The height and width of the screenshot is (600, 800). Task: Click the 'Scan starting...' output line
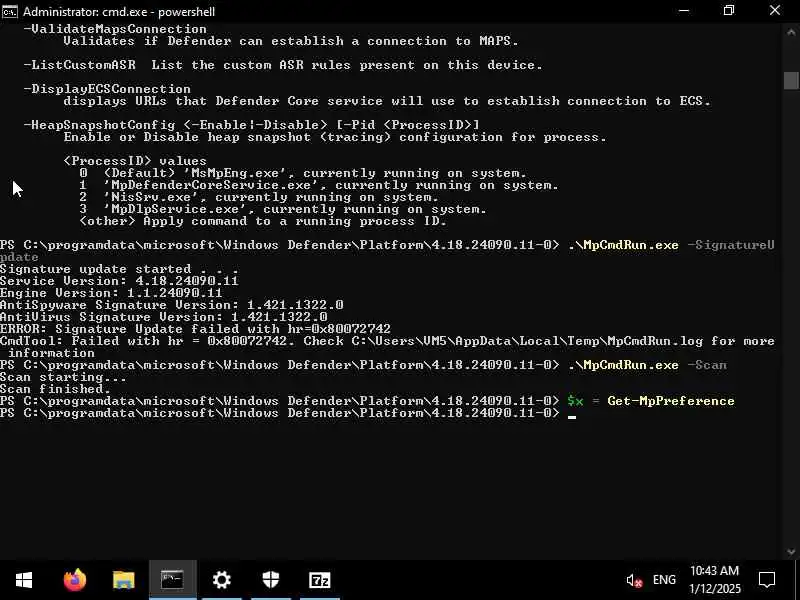coord(63,377)
